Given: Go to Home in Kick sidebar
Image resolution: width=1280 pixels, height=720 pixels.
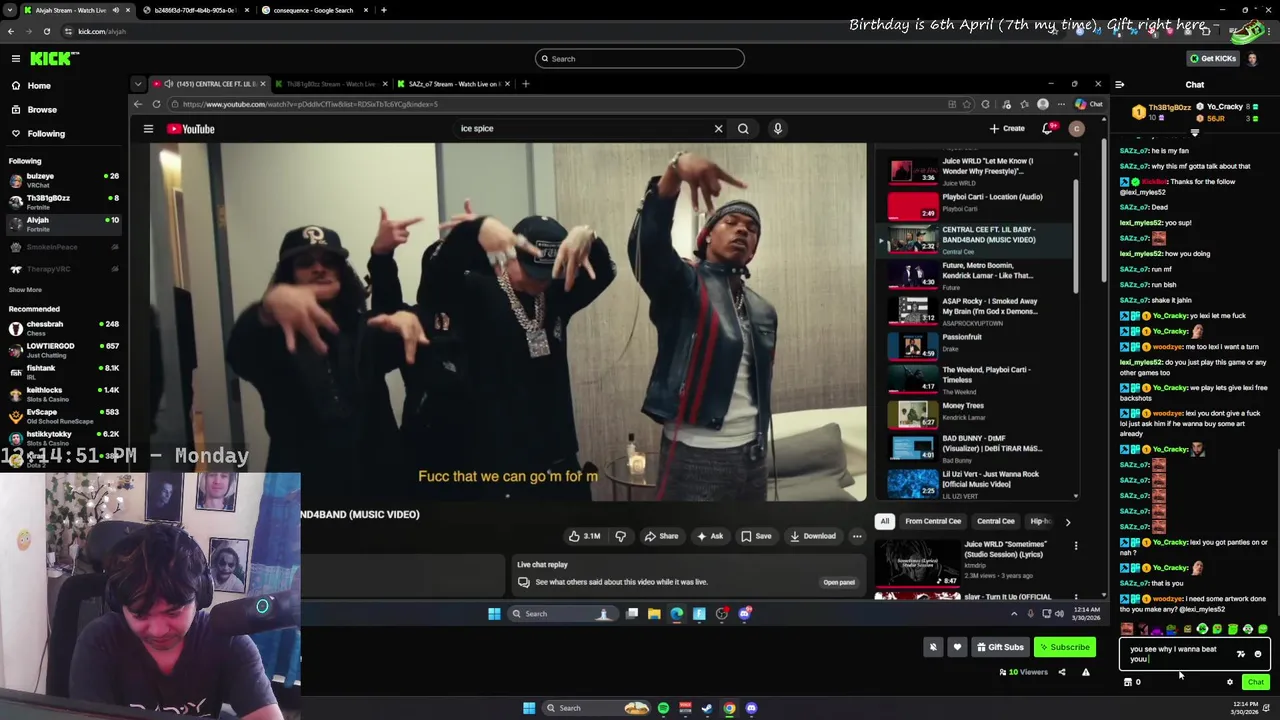Looking at the screenshot, I should (x=39, y=86).
